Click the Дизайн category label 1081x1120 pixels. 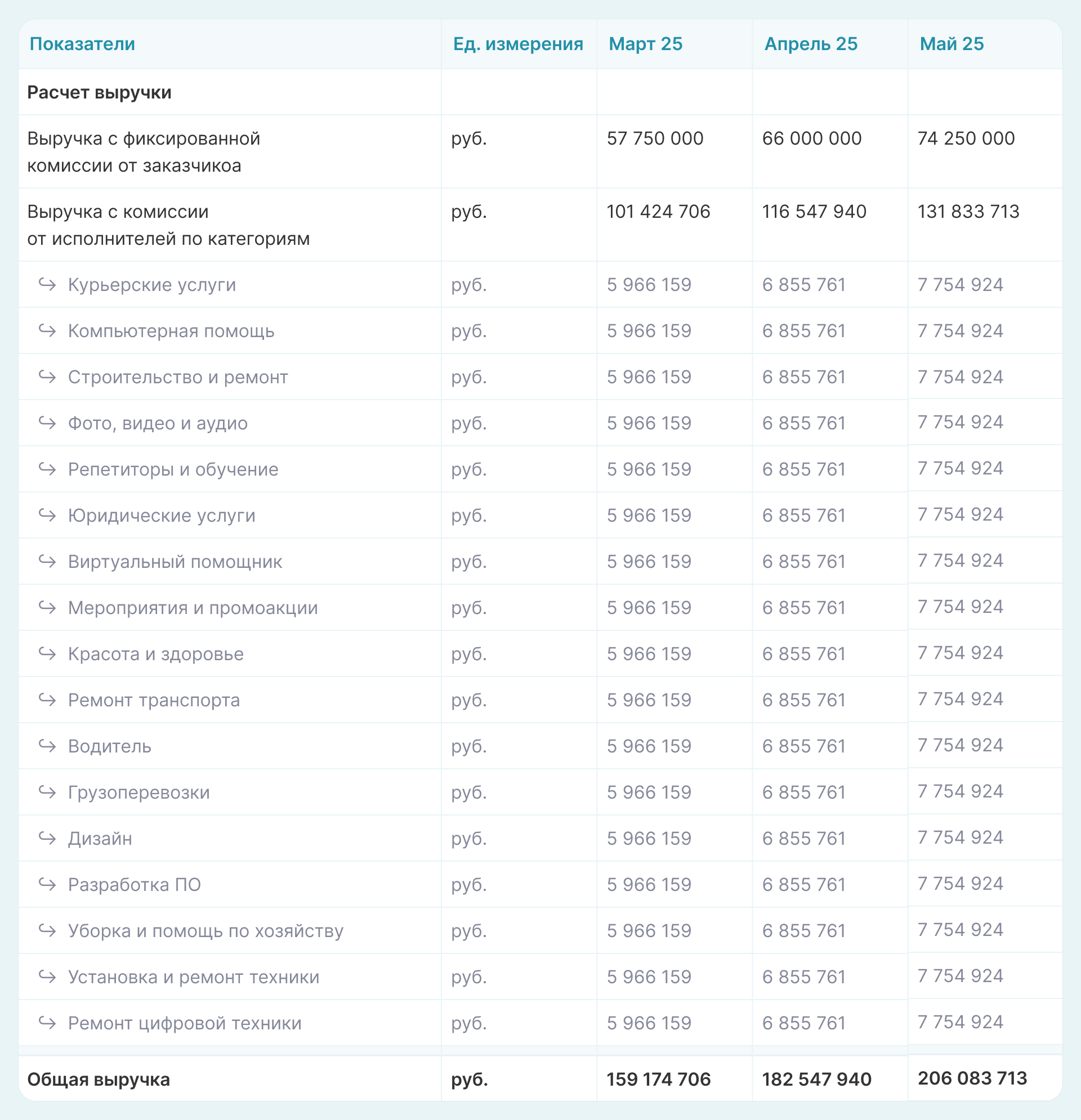click(100, 839)
